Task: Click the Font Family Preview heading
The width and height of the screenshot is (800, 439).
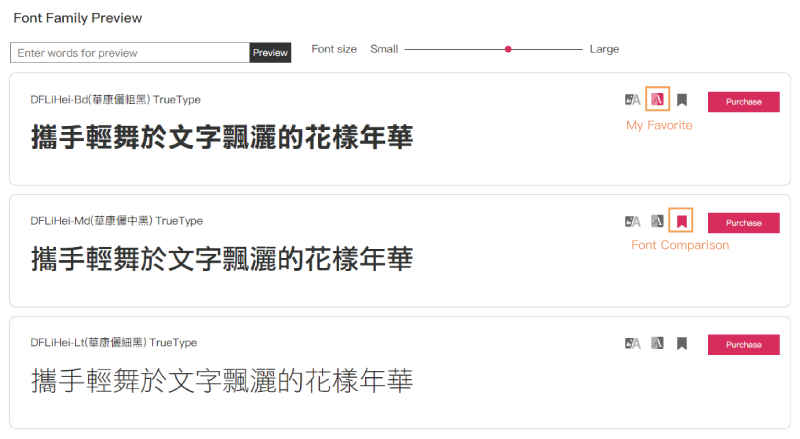Action: coord(78,18)
